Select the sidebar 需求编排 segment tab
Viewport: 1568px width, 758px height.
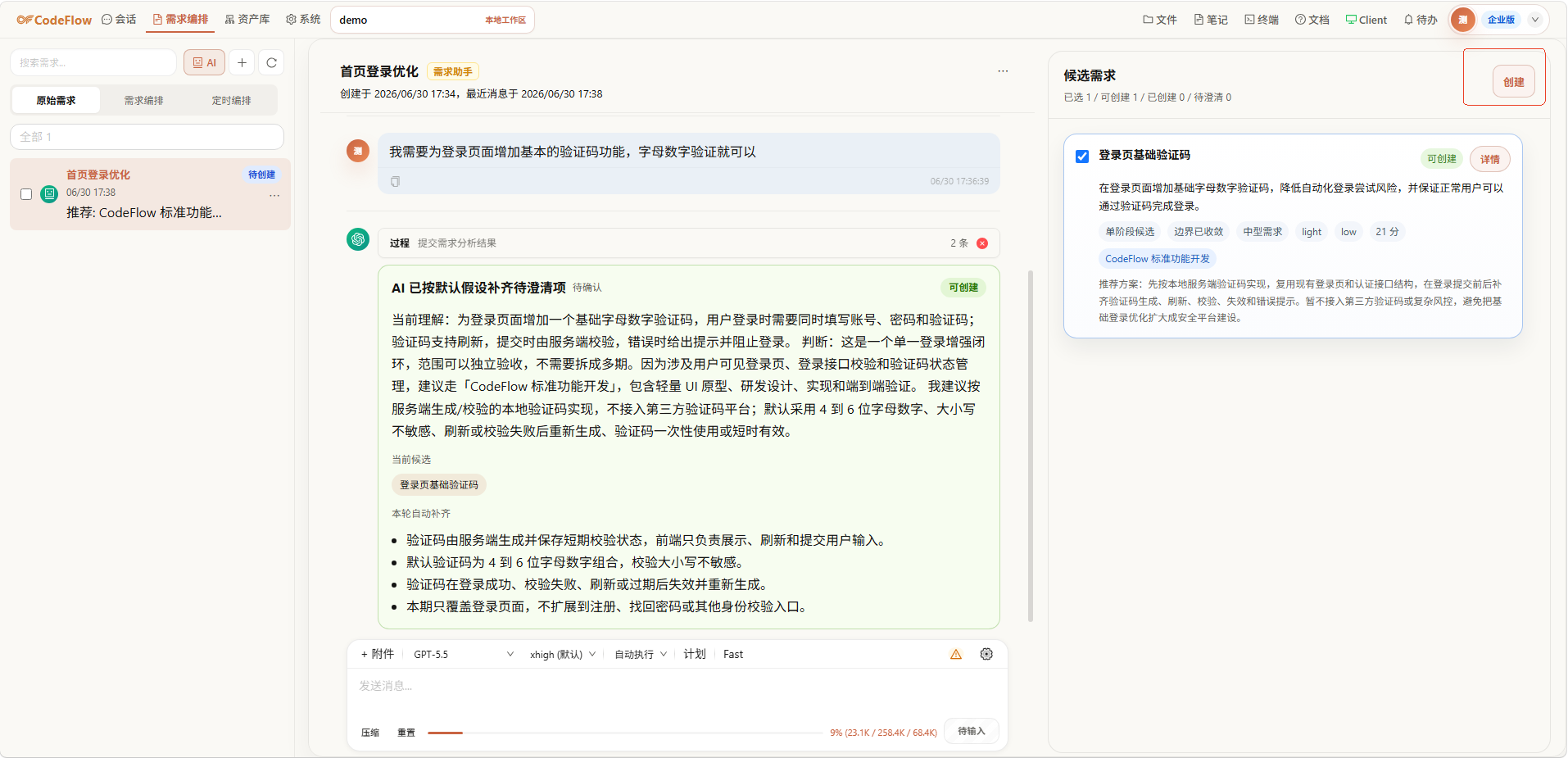pos(144,100)
